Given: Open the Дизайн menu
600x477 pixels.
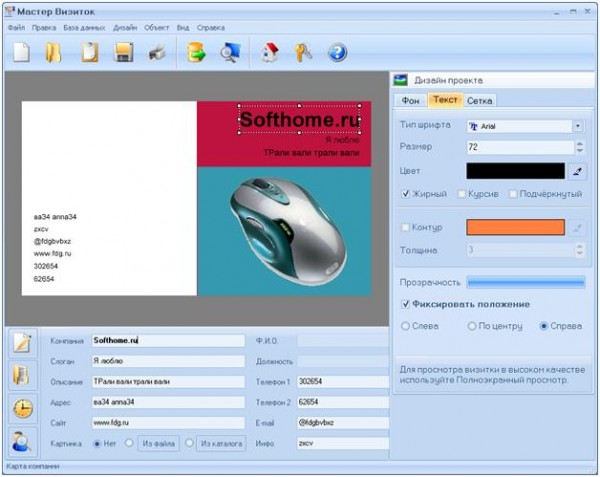Looking at the screenshot, I should pos(125,28).
